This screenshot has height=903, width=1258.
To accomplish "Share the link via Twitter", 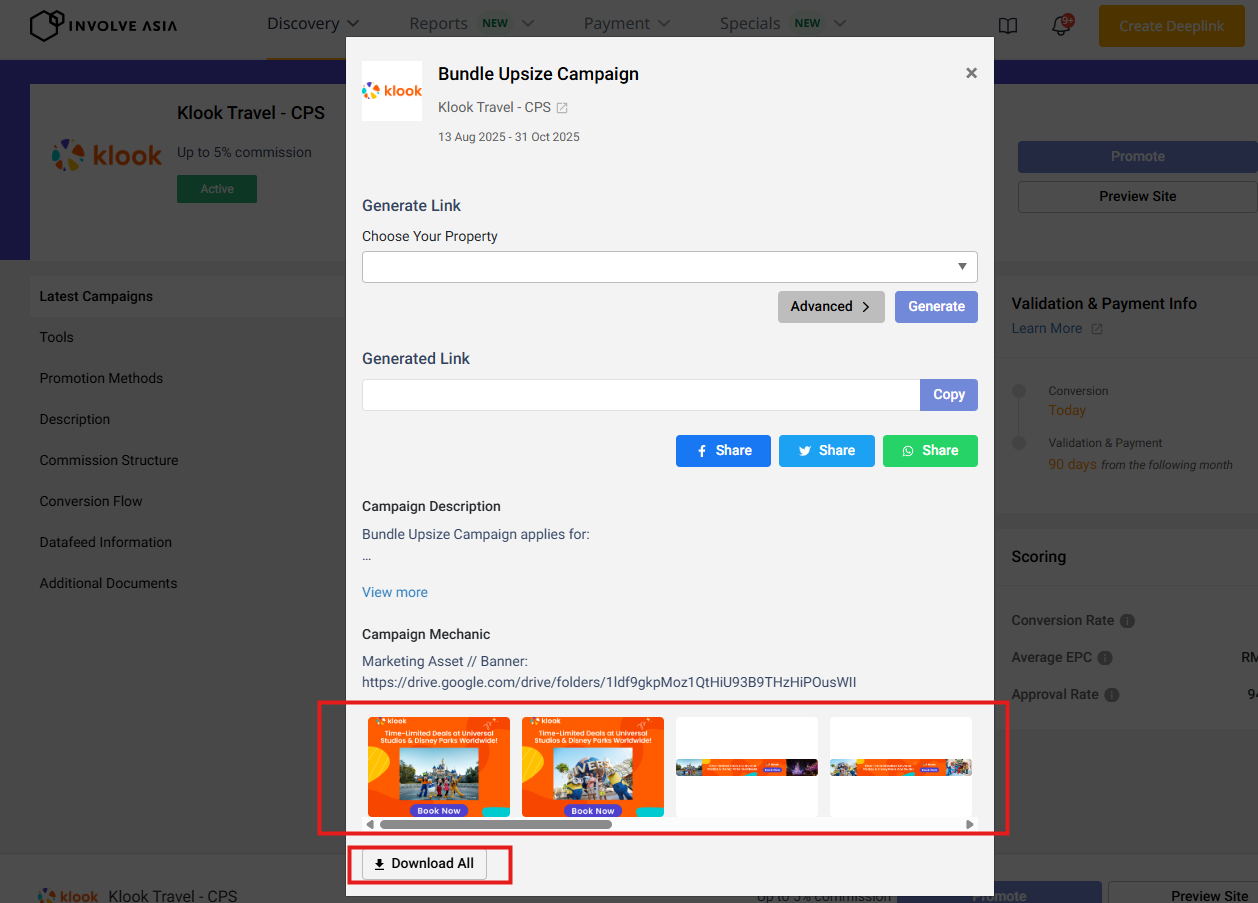I will tap(827, 451).
